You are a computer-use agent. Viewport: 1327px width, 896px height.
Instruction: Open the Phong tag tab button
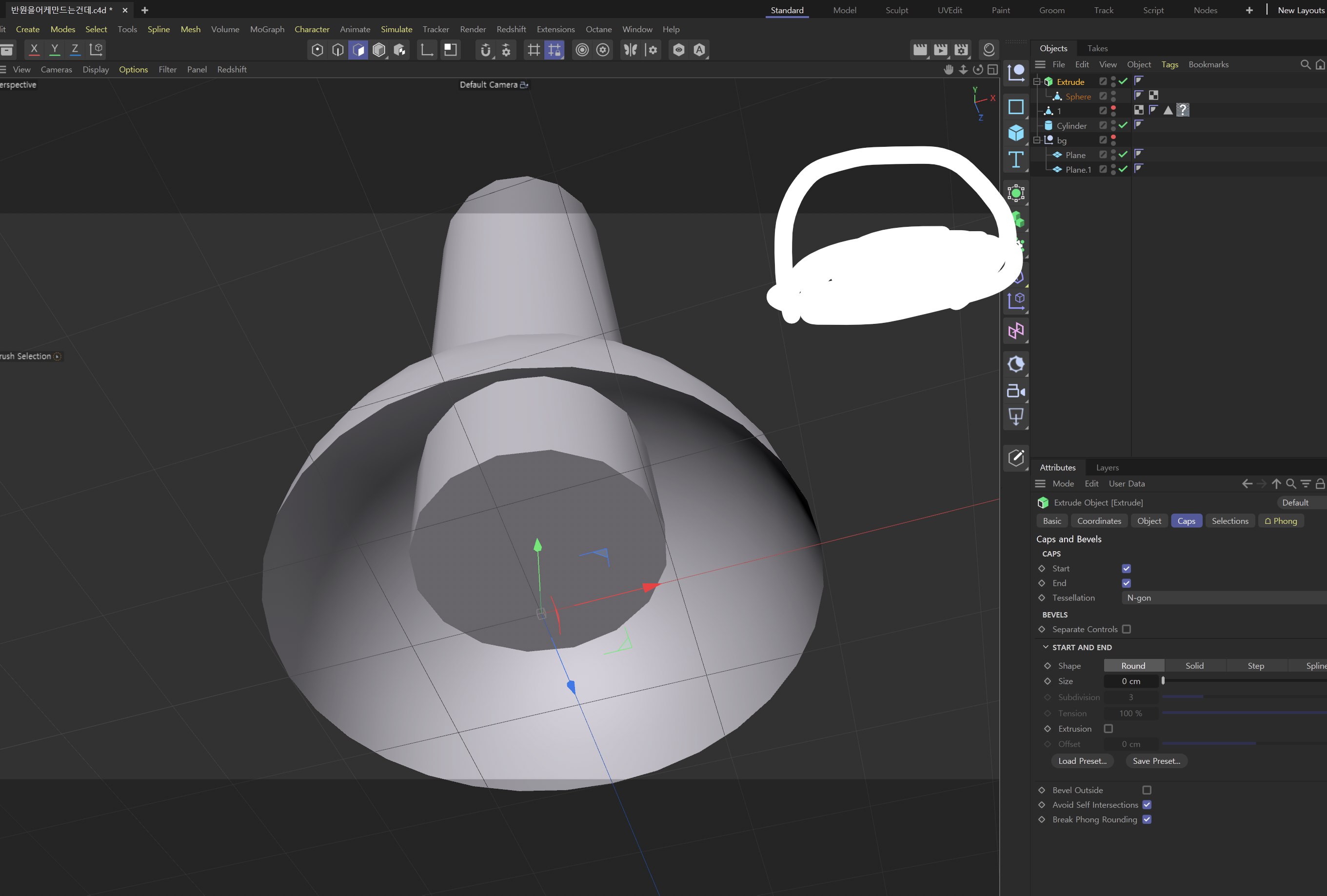point(1281,521)
